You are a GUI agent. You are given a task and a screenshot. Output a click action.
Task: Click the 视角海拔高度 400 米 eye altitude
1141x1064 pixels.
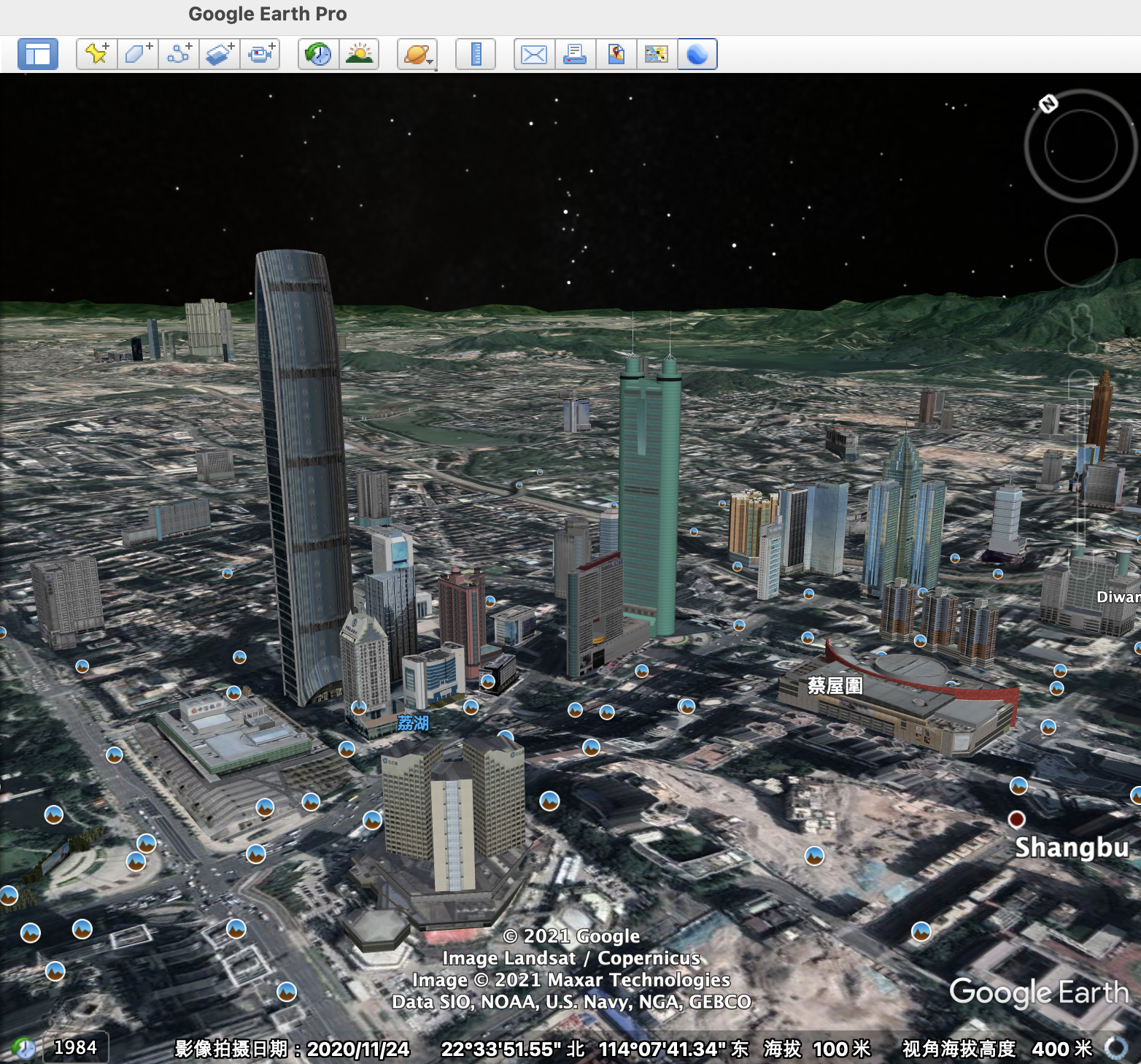997,1049
